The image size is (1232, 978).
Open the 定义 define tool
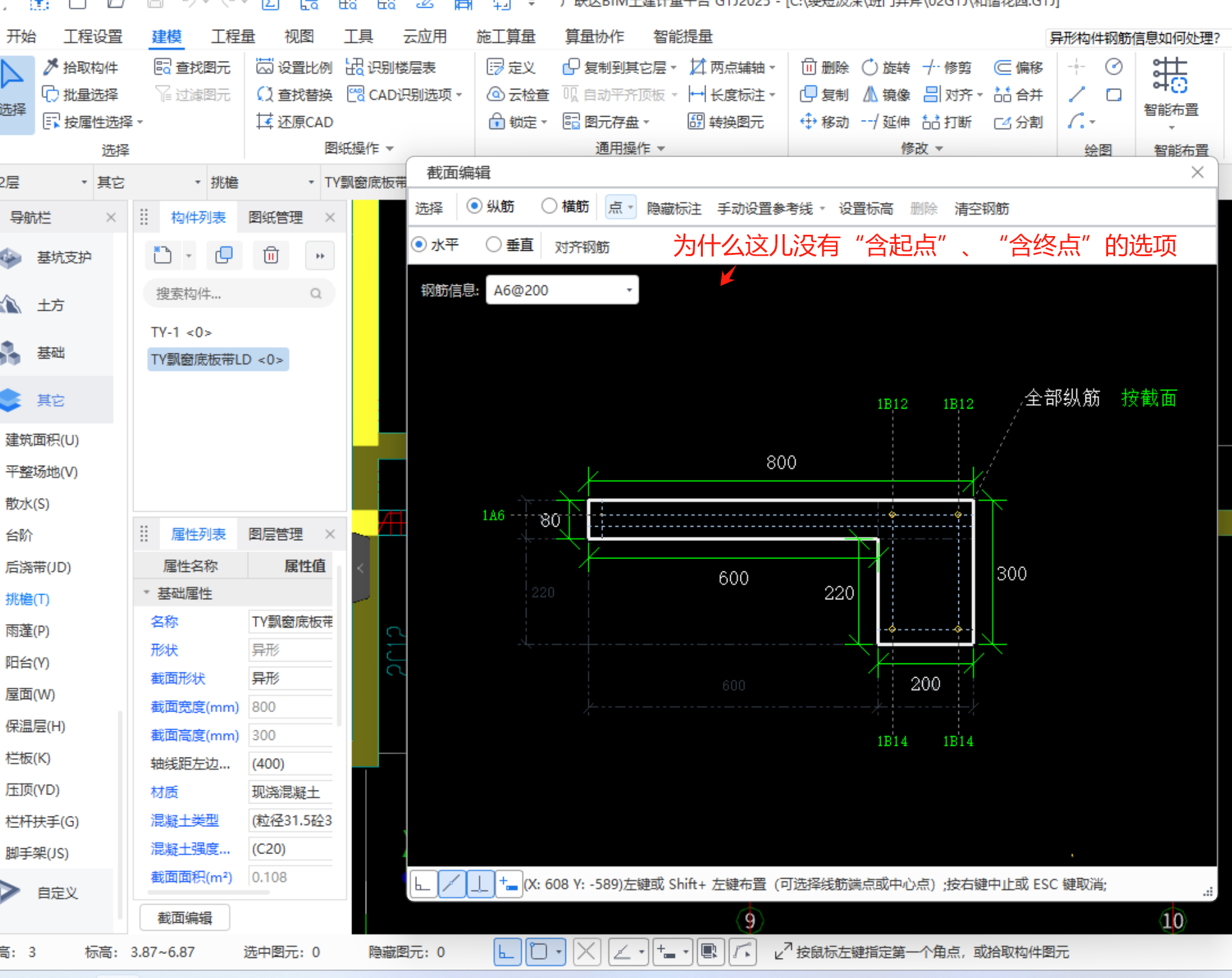[511, 67]
